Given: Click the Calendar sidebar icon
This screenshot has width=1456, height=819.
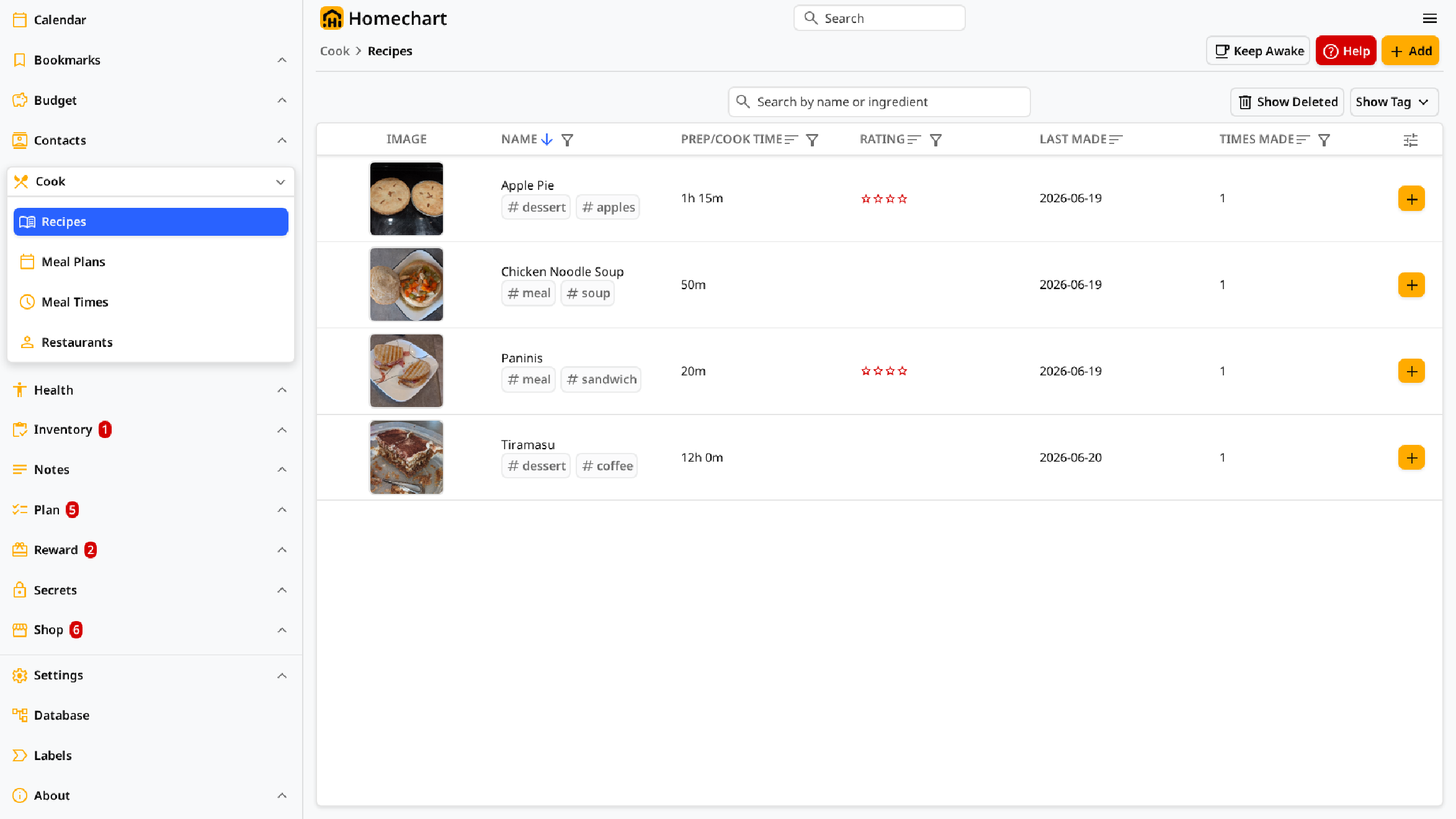Looking at the screenshot, I should coord(20,20).
